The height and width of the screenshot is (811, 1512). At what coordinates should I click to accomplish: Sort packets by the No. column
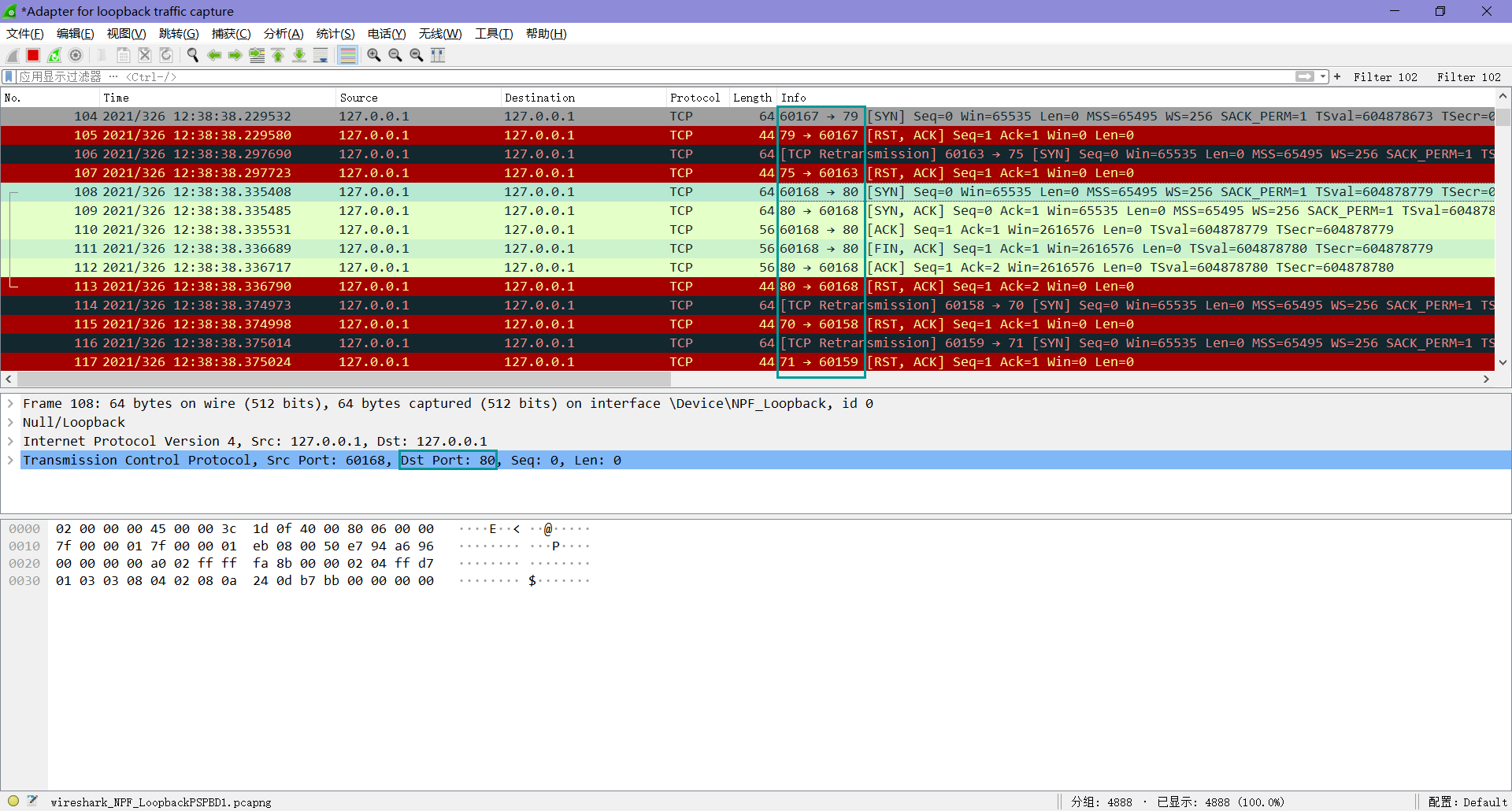pyautogui.click(x=50, y=98)
